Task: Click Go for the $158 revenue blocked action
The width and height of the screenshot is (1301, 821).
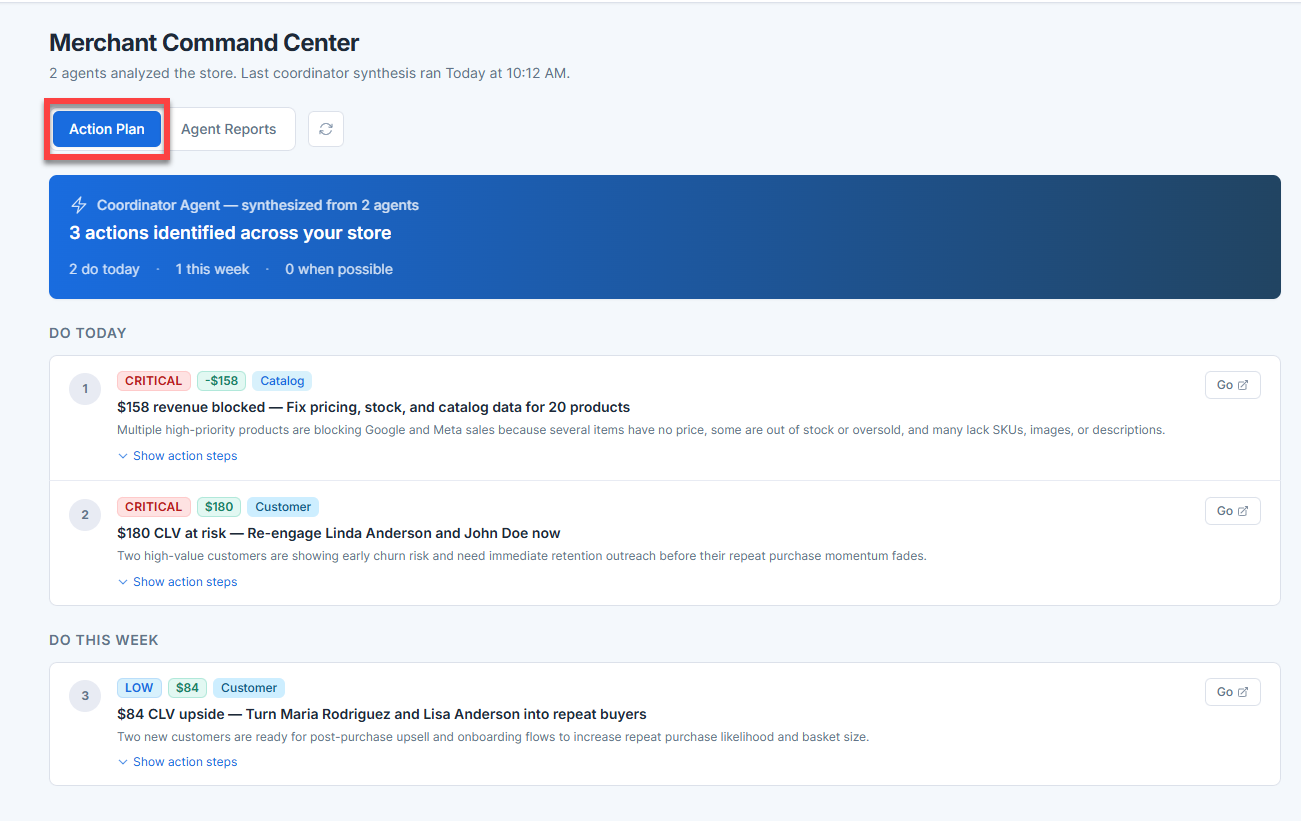Action: tap(1232, 385)
